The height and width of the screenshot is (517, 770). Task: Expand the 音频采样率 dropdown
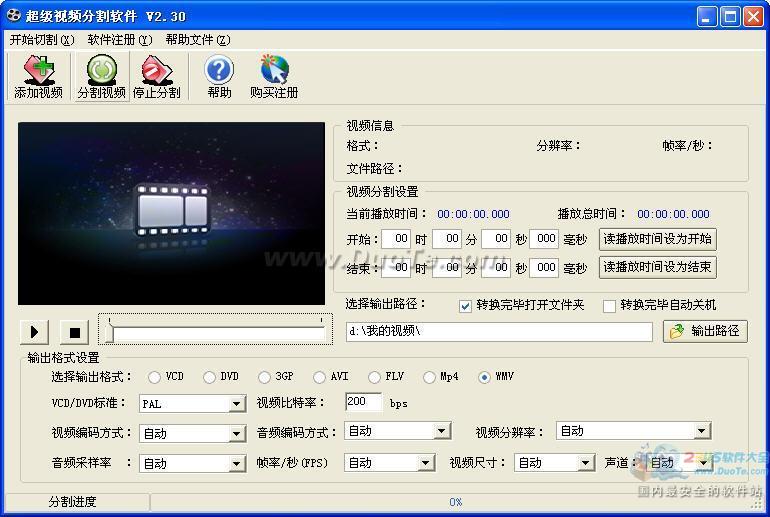click(x=237, y=464)
